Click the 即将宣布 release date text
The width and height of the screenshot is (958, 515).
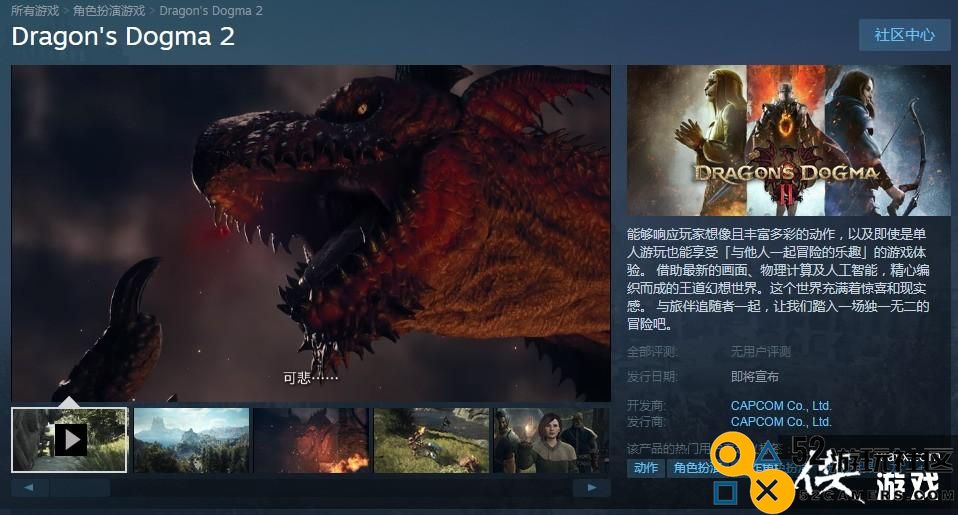pyautogui.click(x=755, y=377)
